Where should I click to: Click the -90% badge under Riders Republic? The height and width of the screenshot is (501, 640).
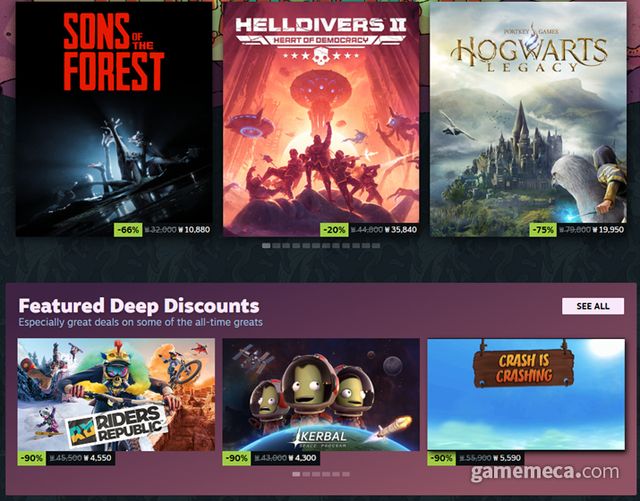32,458
